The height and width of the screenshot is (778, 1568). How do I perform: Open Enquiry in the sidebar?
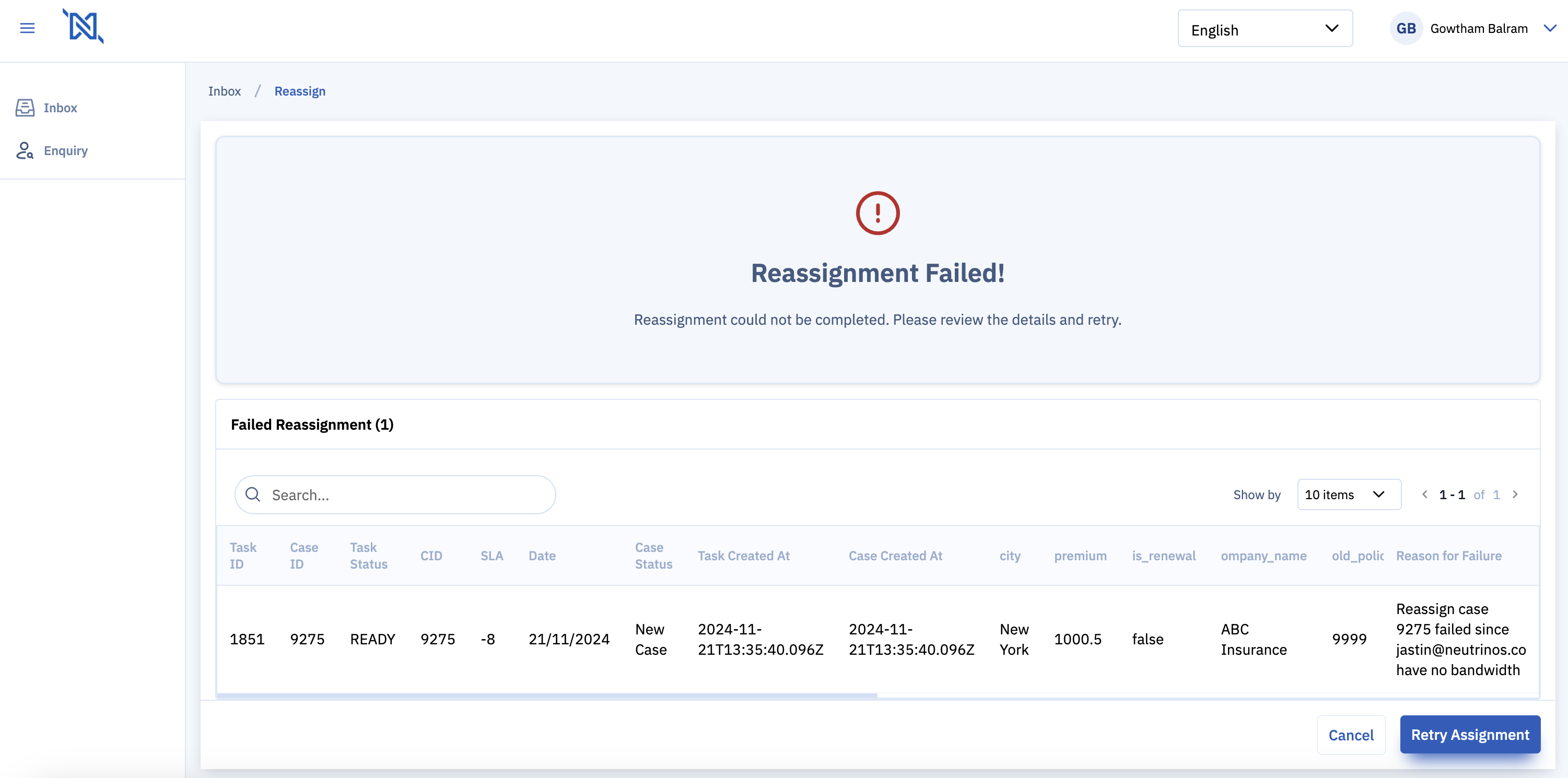tap(66, 150)
